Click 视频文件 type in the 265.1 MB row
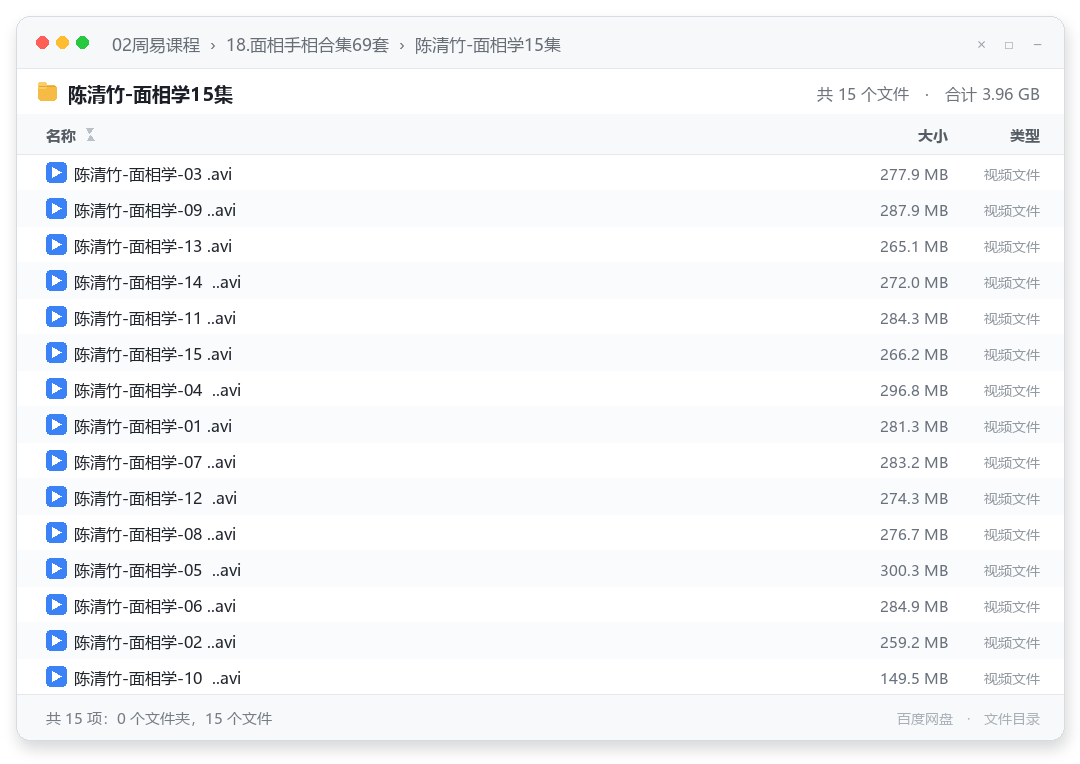 [x=1012, y=247]
